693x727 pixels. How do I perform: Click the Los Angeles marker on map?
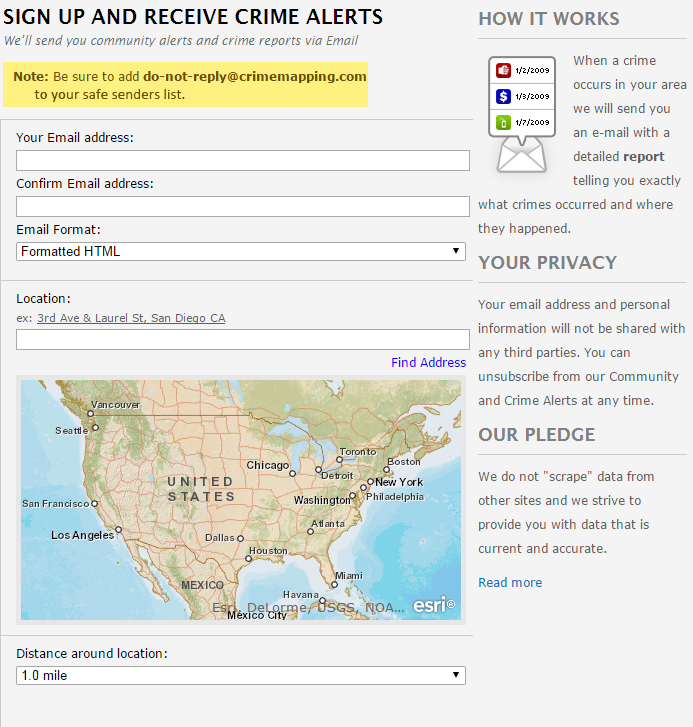coord(119,529)
